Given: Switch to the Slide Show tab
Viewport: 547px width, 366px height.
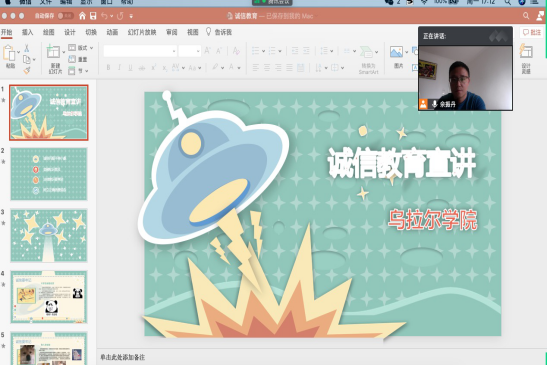Looking at the screenshot, I should [142, 32].
